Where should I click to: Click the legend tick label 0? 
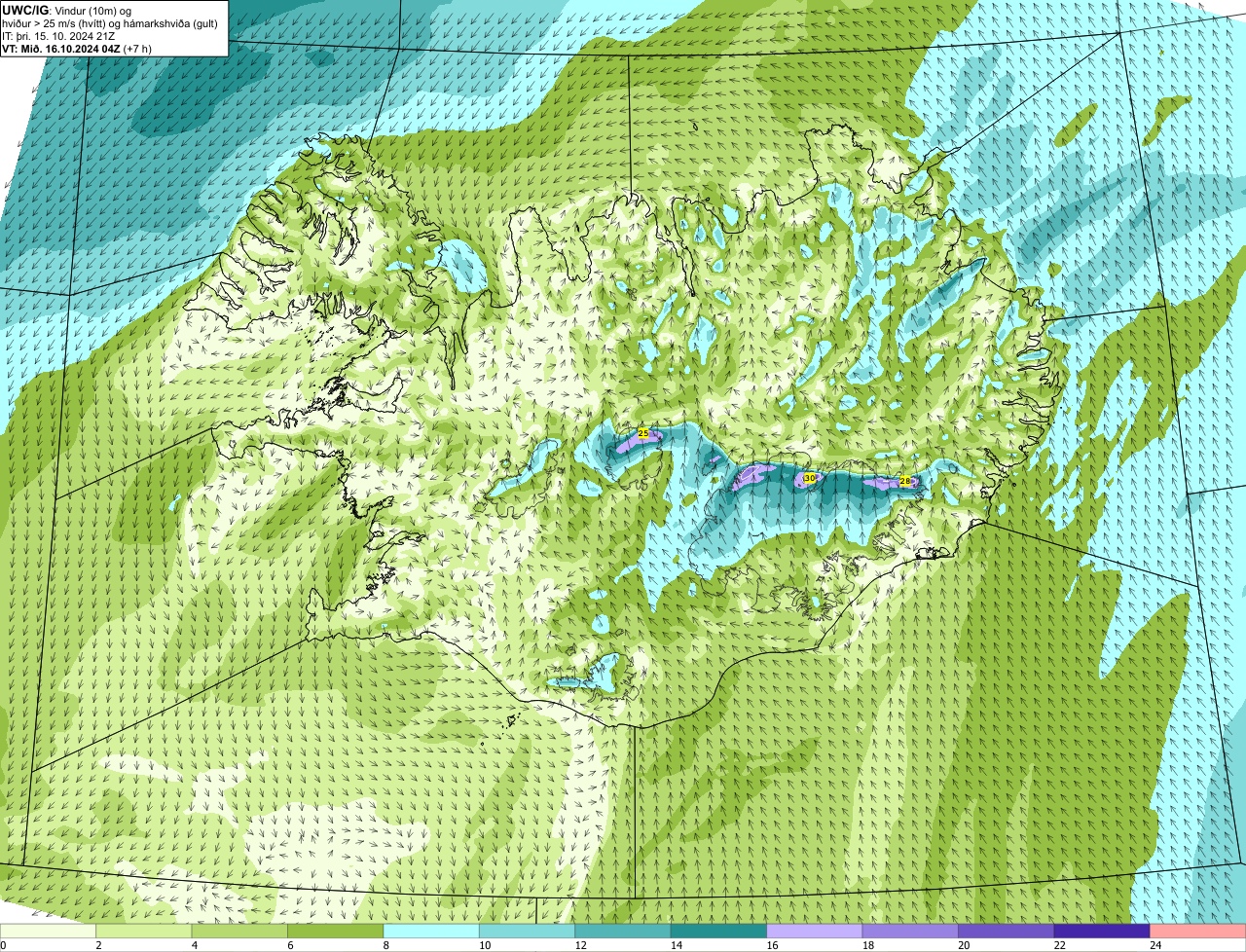pyautogui.click(x=4, y=944)
